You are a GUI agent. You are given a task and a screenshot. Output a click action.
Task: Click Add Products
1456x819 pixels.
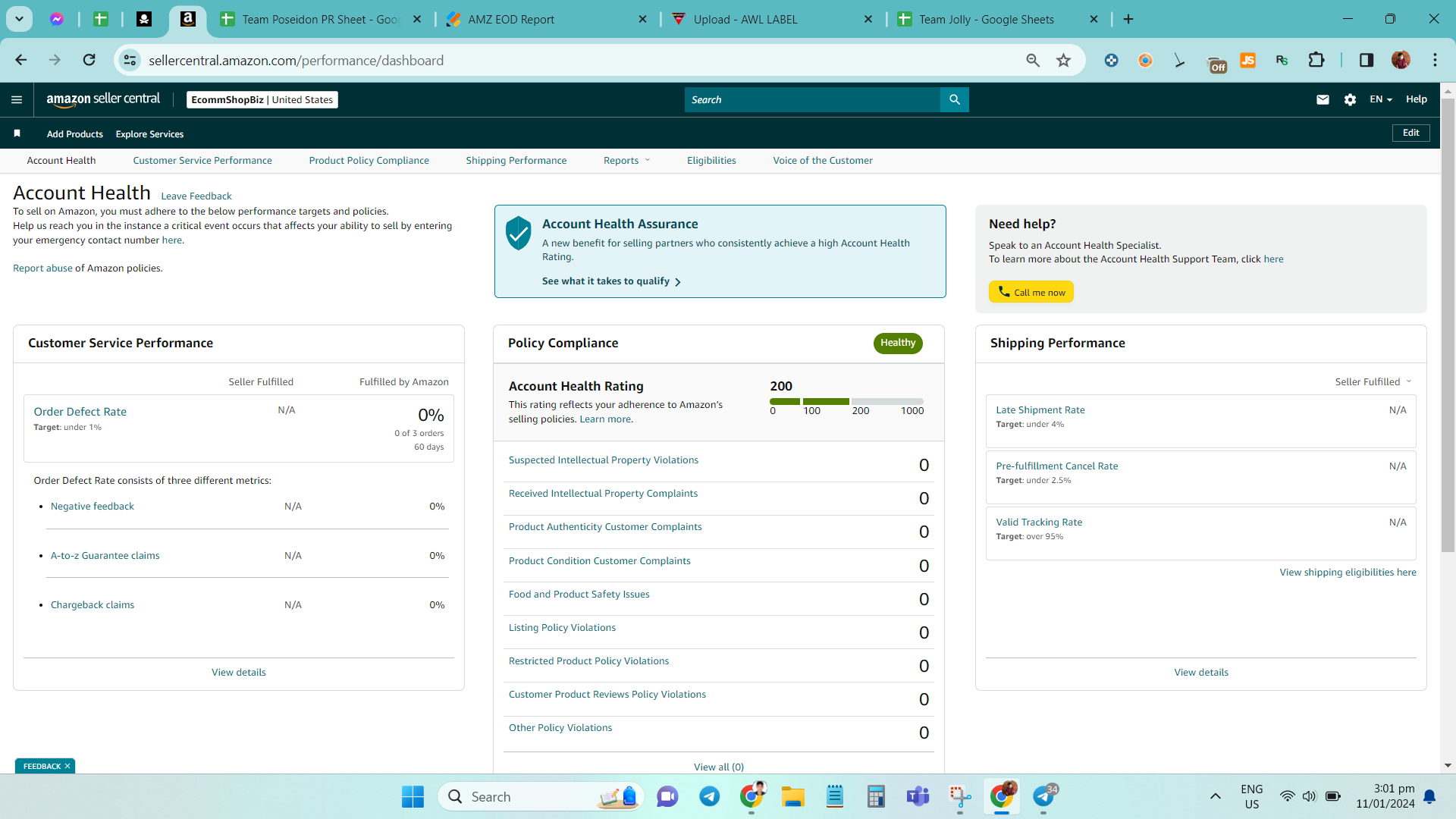[75, 133]
